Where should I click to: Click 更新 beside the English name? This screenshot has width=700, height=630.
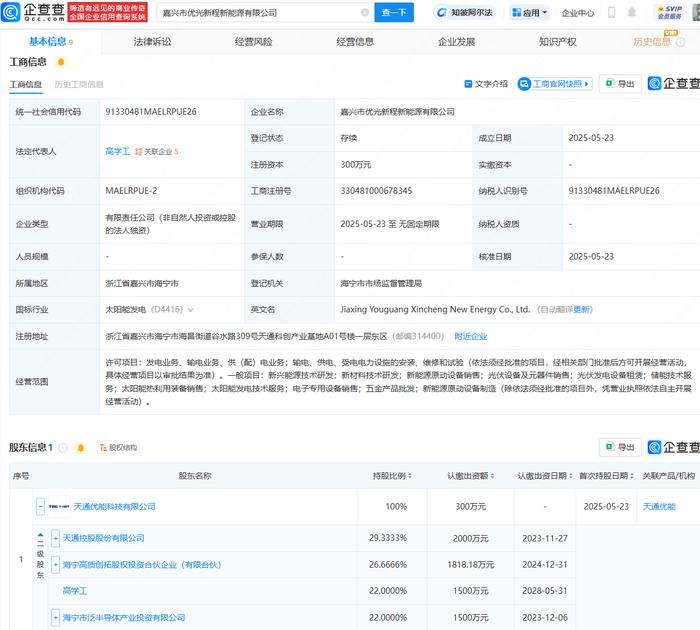[582, 310]
